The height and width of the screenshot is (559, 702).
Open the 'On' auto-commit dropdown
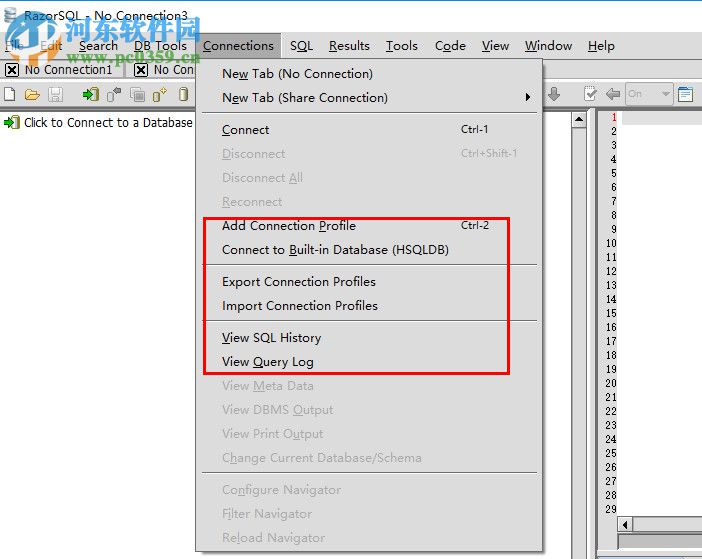(649, 94)
